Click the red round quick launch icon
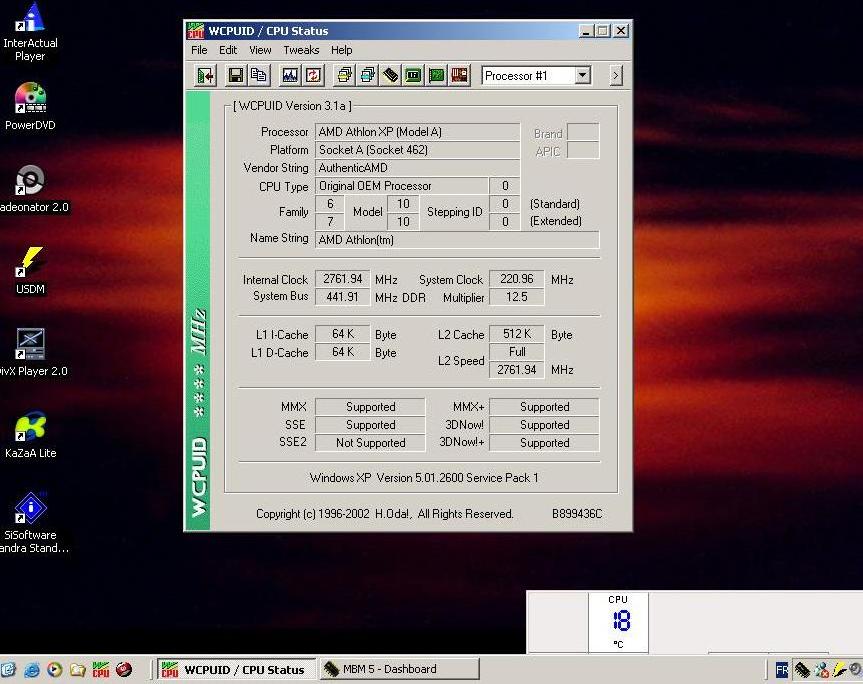The height and width of the screenshot is (684, 863). (124, 670)
